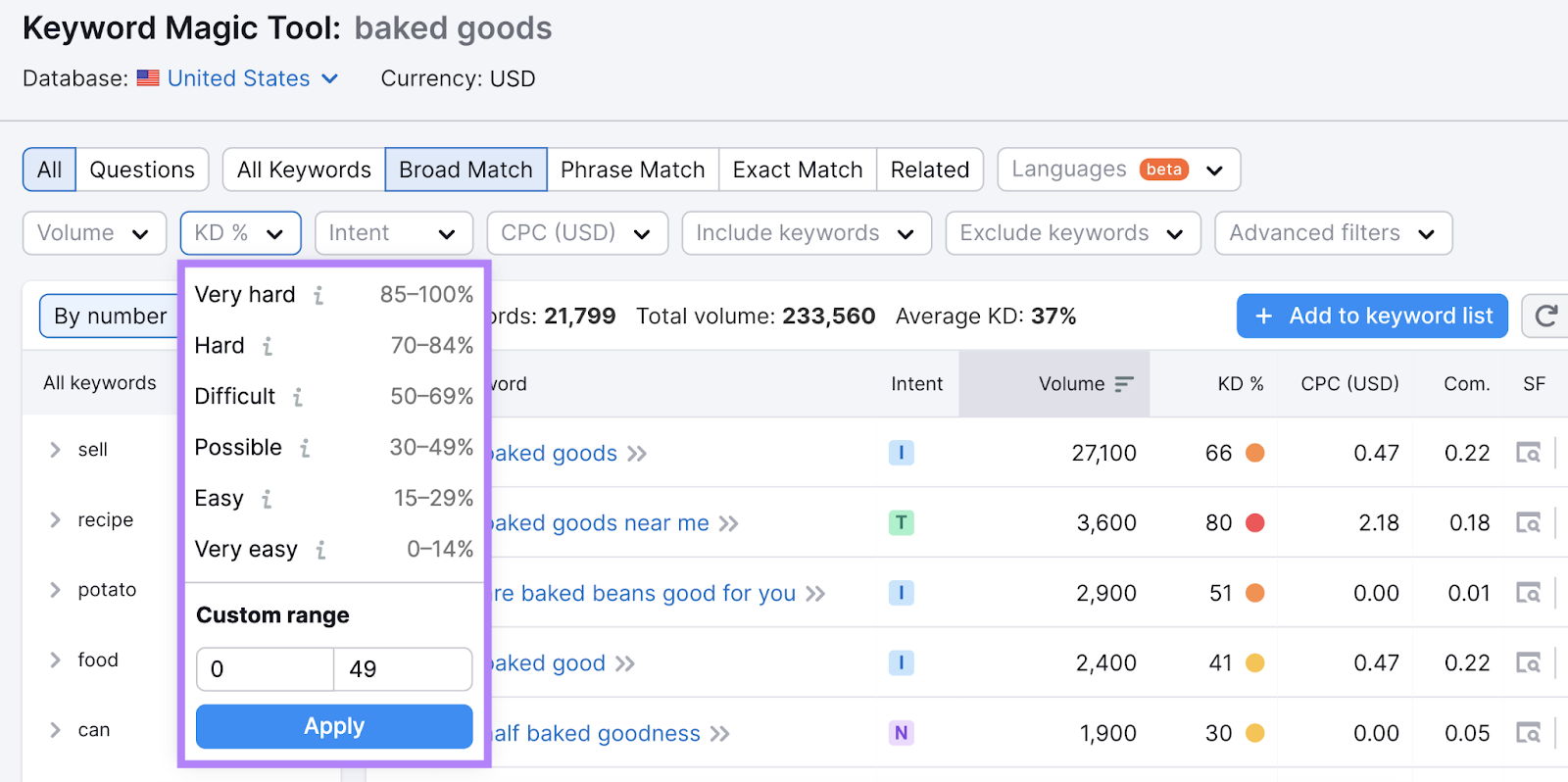Open the Advanced filters dropdown
Screen dimensions: 1568x782
pyautogui.click(x=1334, y=233)
